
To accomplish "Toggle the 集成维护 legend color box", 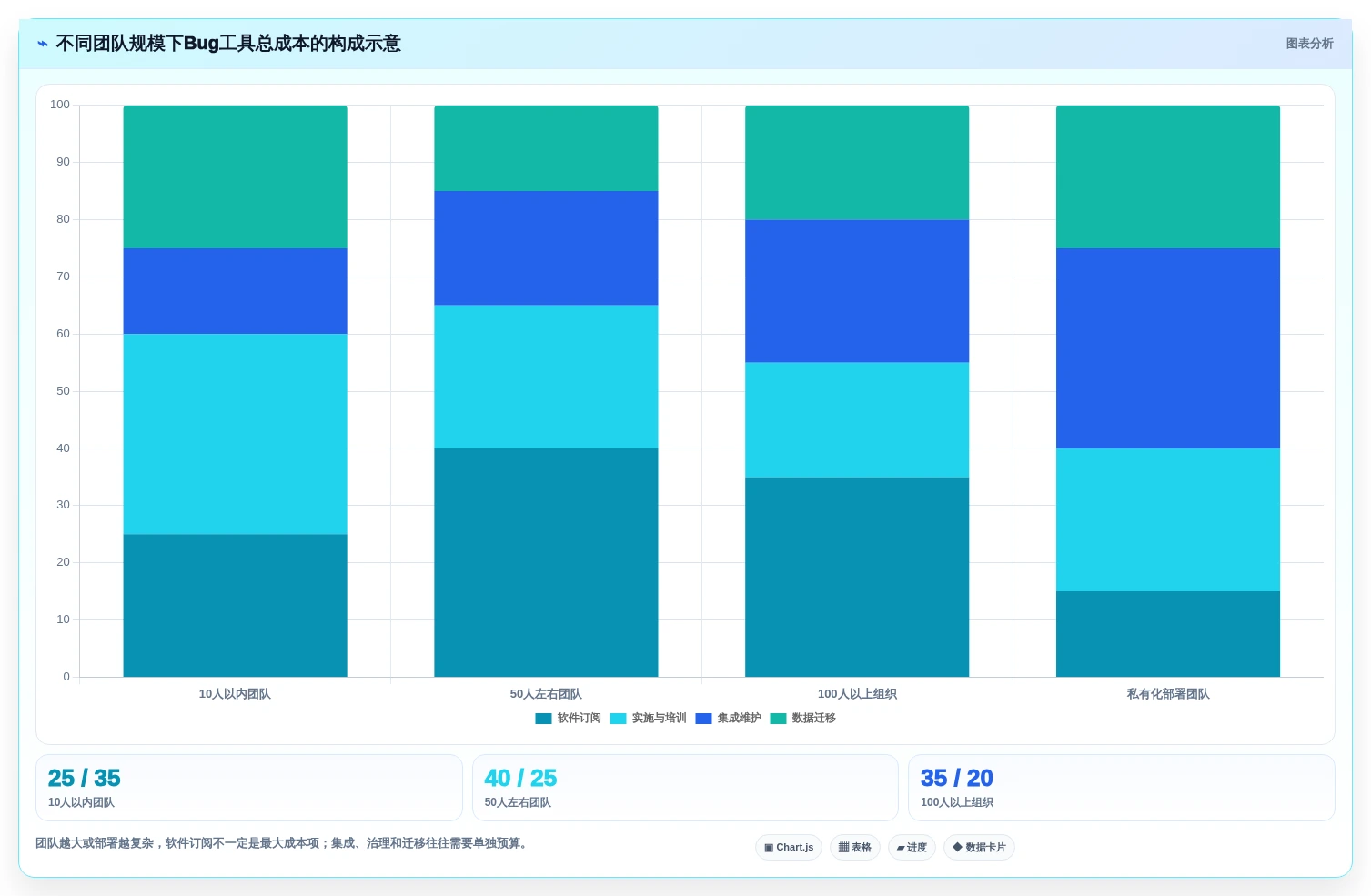I will click(x=703, y=719).
